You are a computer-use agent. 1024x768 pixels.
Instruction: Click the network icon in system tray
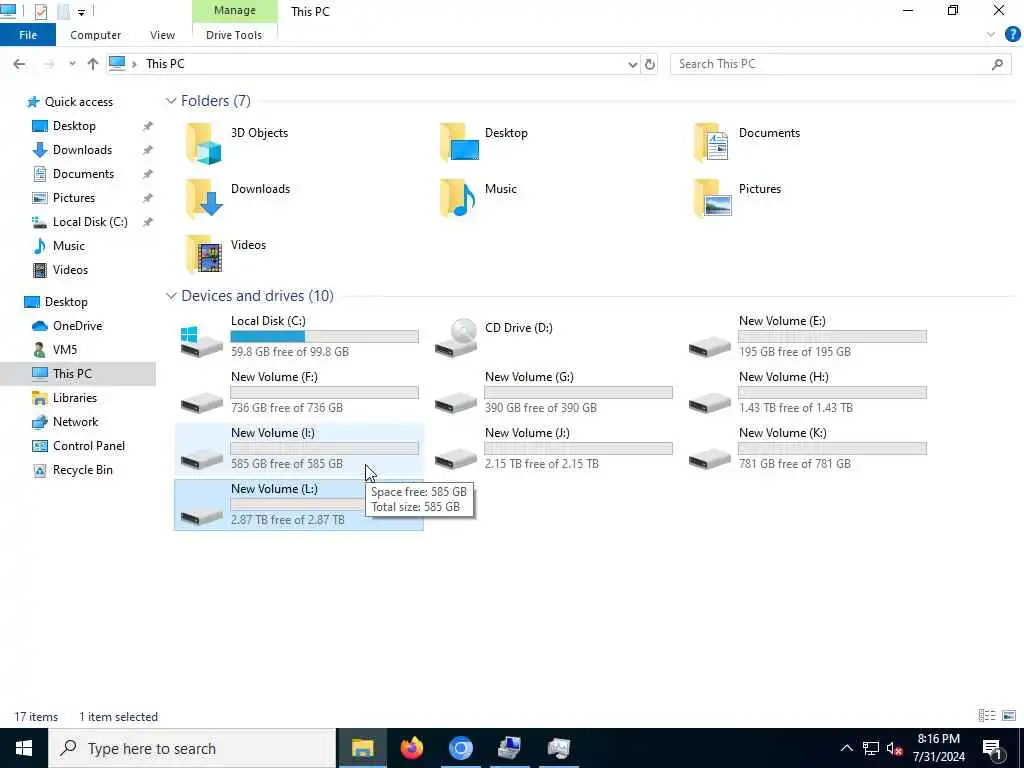(871, 748)
